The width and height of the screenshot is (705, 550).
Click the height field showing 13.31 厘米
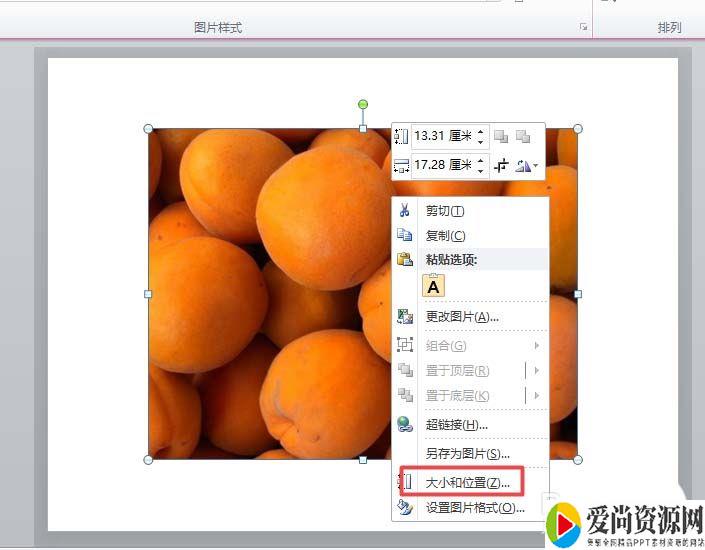pos(442,136)
